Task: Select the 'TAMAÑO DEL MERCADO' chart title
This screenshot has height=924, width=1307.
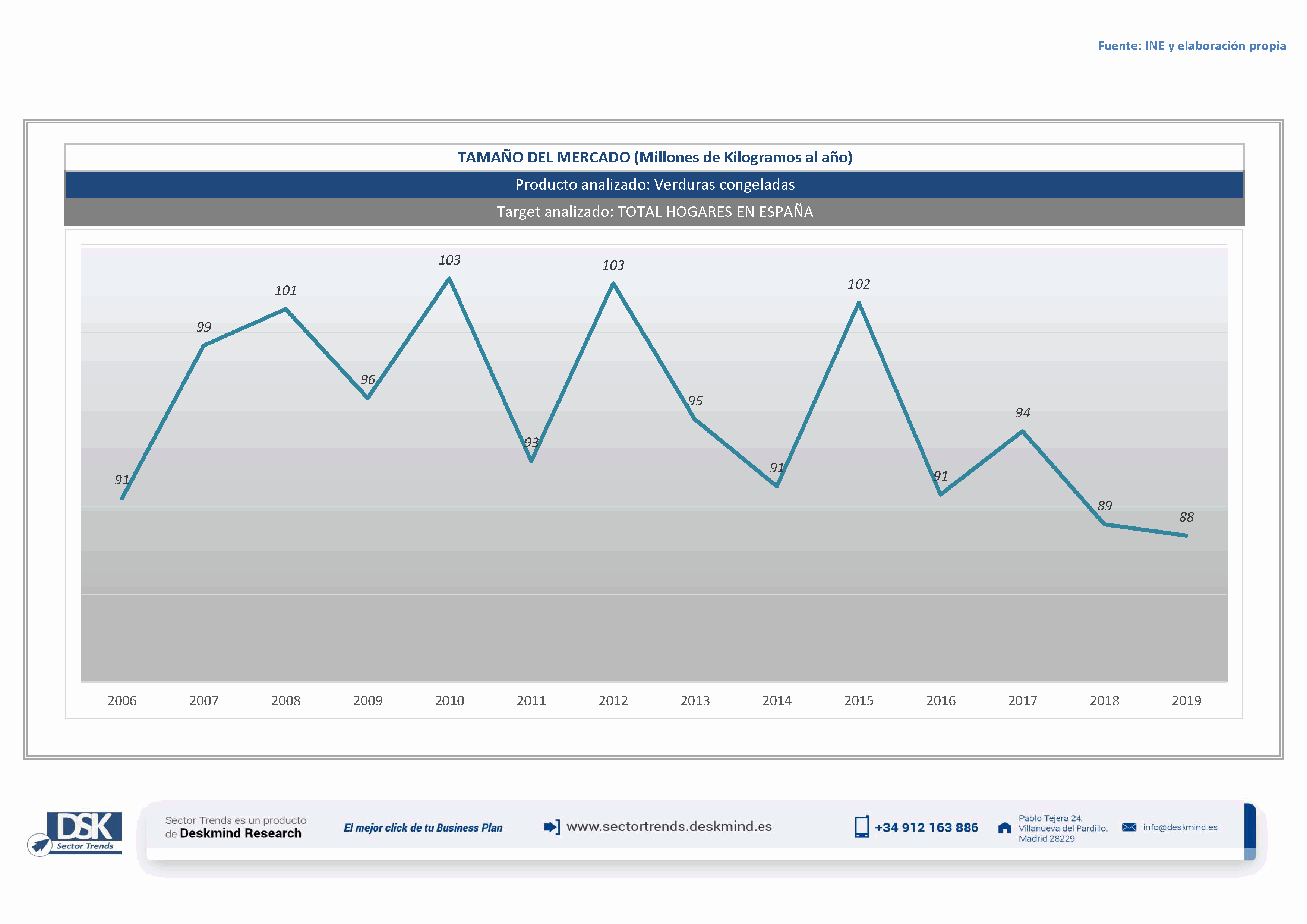Action: click(x=655, y=158)
